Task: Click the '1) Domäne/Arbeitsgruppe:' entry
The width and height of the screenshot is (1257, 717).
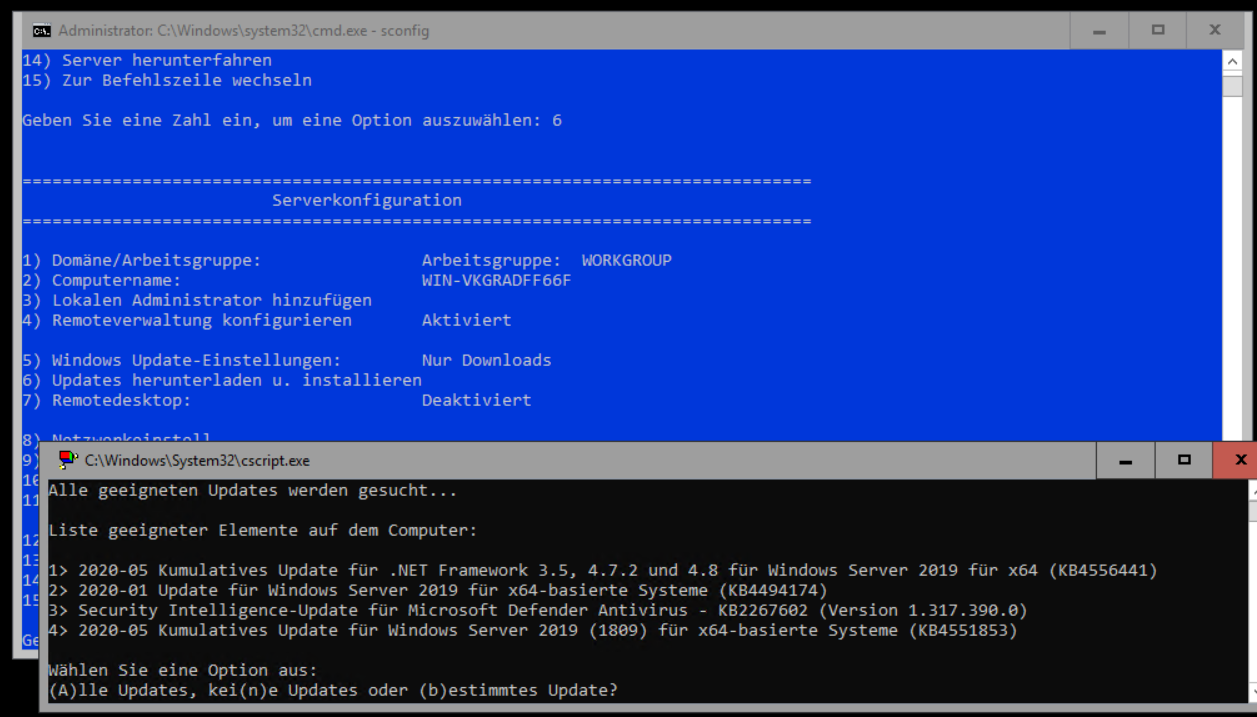Action: (x=142, y=260)
